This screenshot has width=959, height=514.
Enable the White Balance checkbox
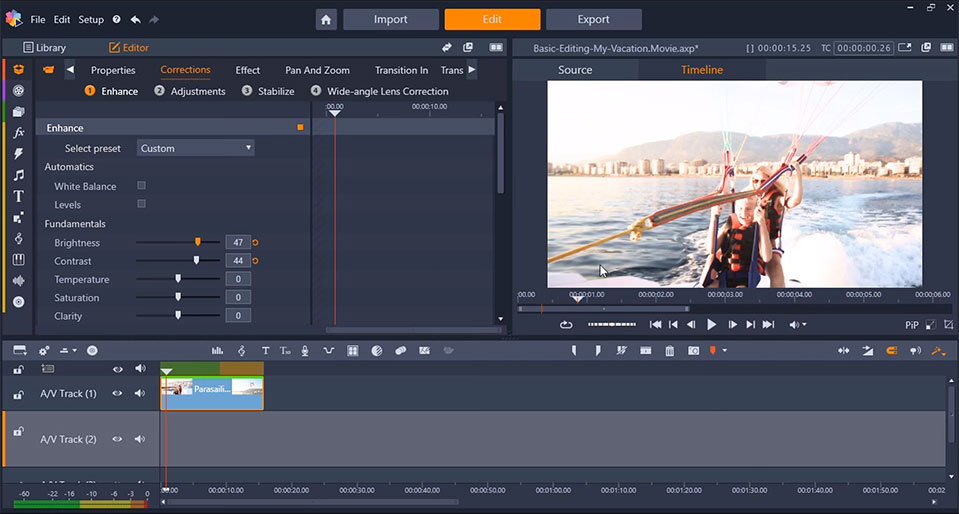(141, 185)
